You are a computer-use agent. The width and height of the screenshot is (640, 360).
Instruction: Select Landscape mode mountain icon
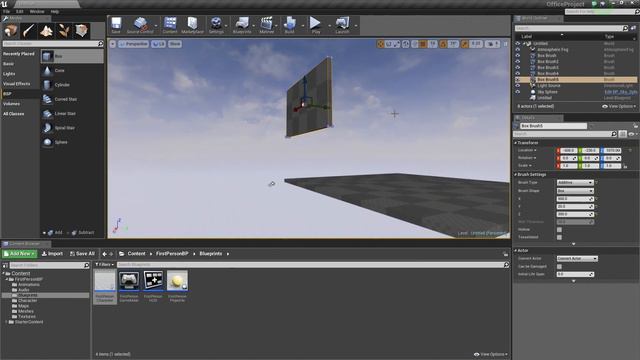(46, 31)
